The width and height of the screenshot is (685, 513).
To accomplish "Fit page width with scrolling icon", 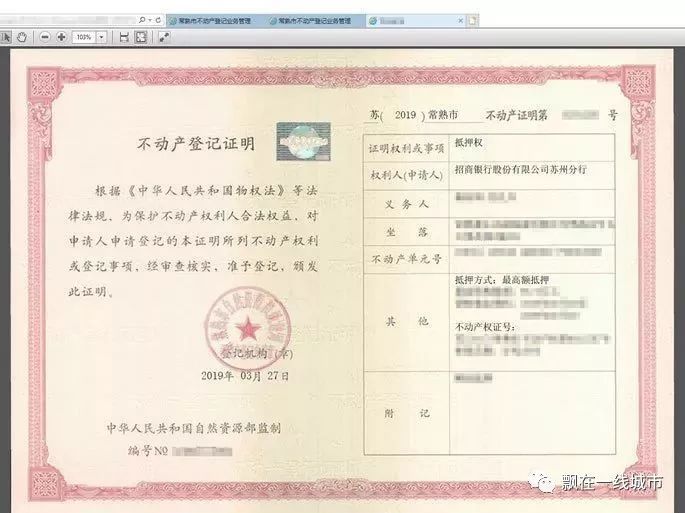I will click(x=124, y=37).
